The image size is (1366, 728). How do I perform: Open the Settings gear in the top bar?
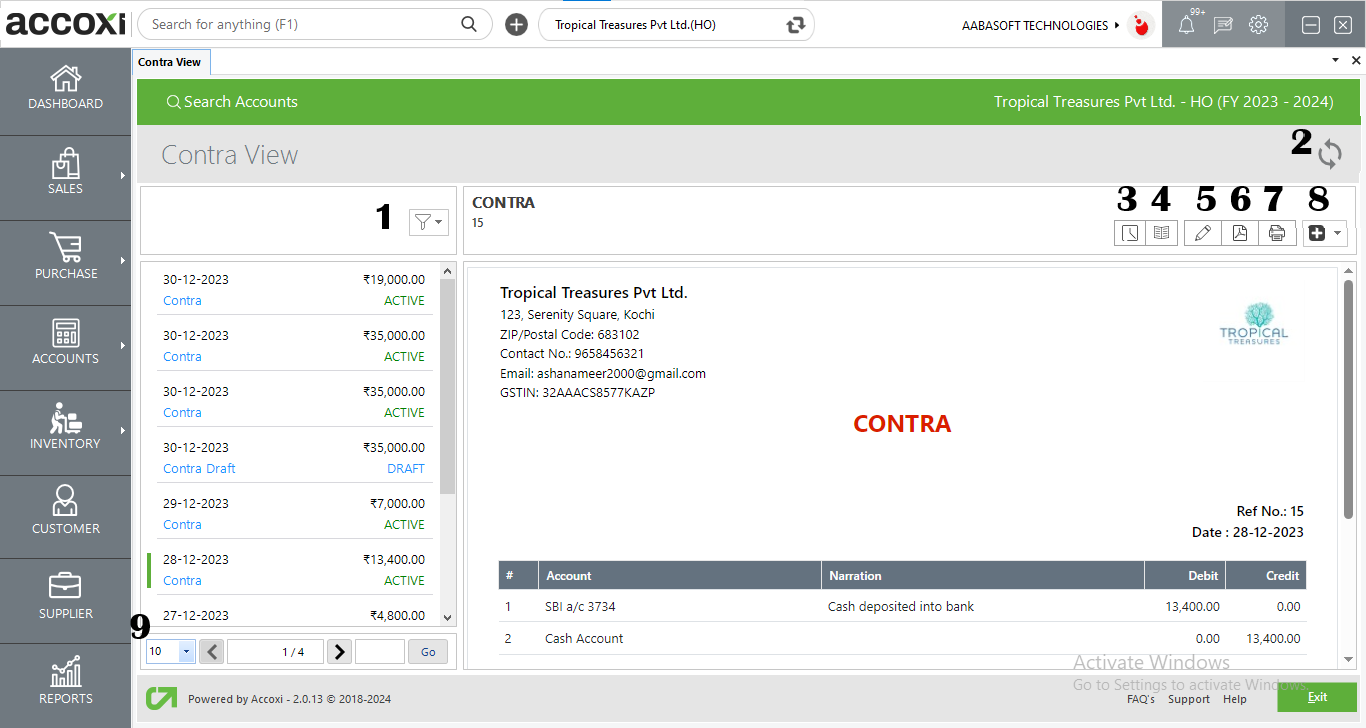tap(1258, 24)
